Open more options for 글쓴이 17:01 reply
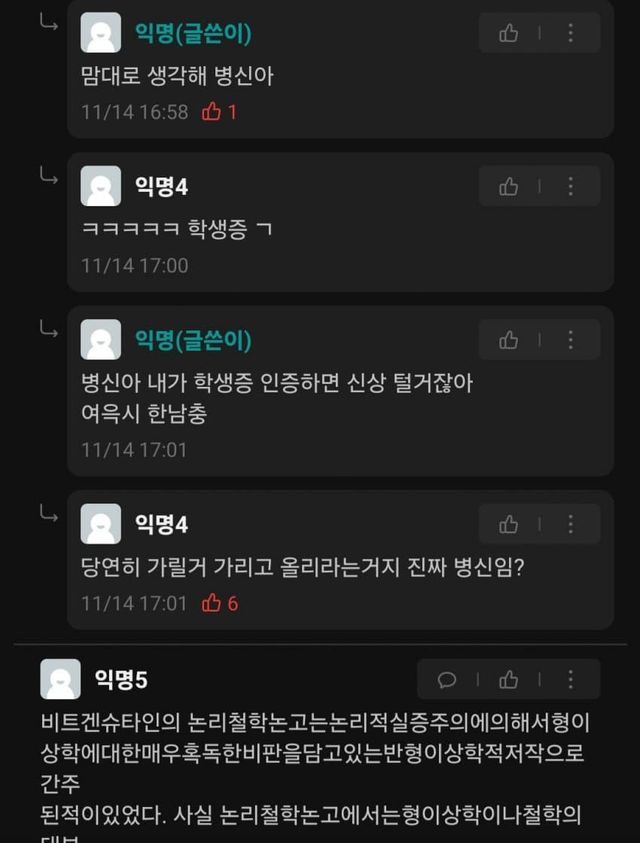640x843 pixels. [x=571, y=340]
